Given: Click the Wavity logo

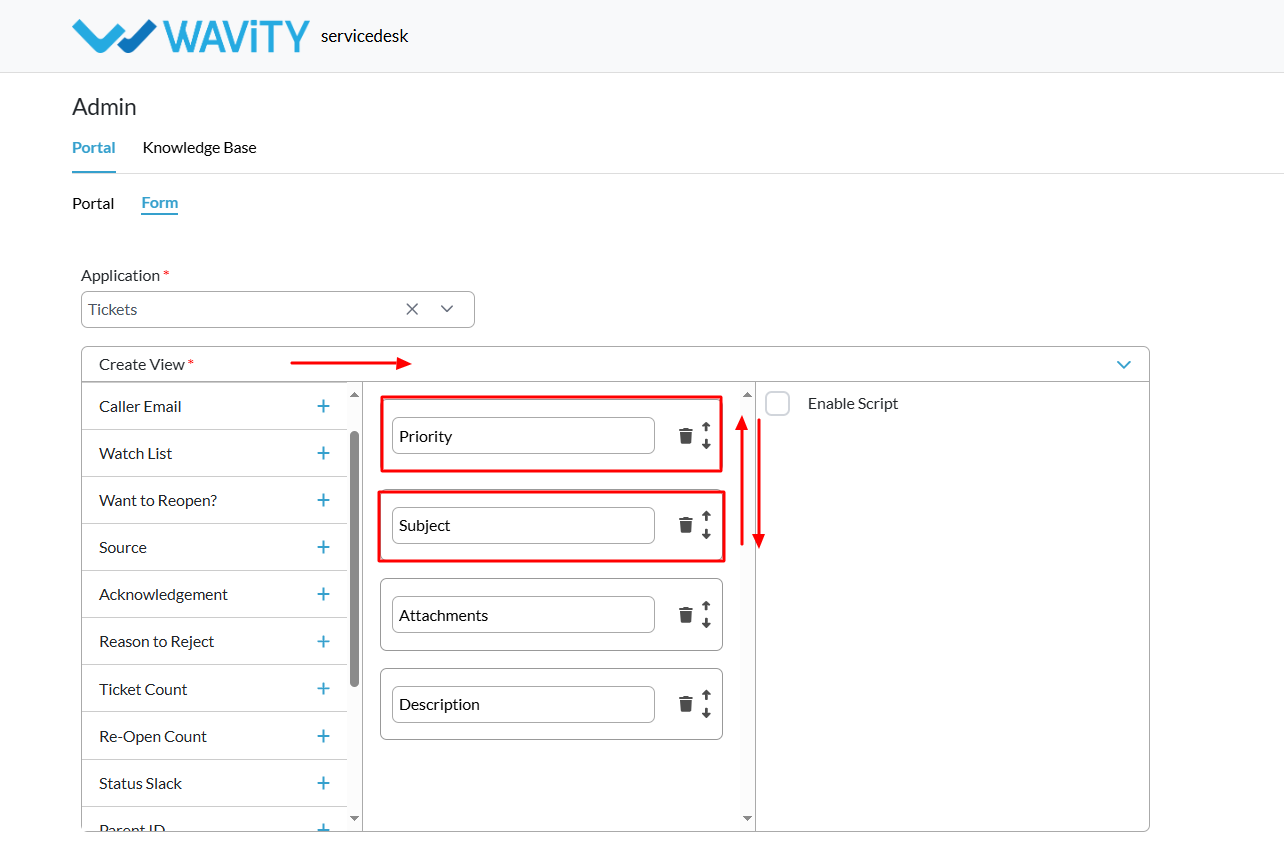Looking at the screenshot, I should (x=191, y=36).
